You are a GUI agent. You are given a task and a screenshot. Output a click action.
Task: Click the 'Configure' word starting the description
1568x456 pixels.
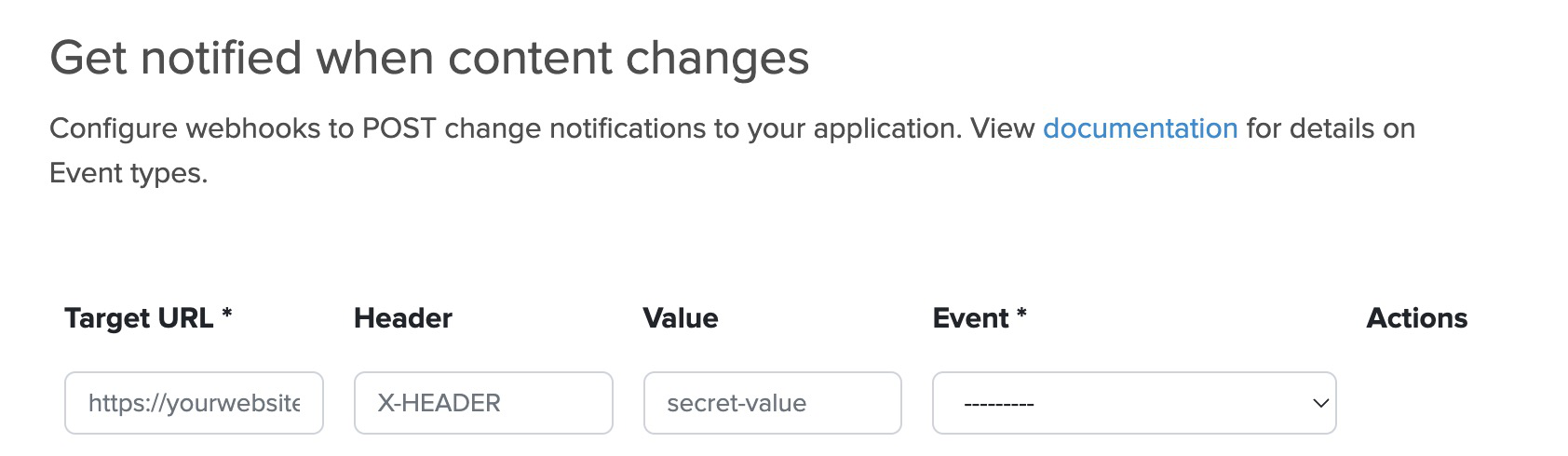[x=113, y=128]
